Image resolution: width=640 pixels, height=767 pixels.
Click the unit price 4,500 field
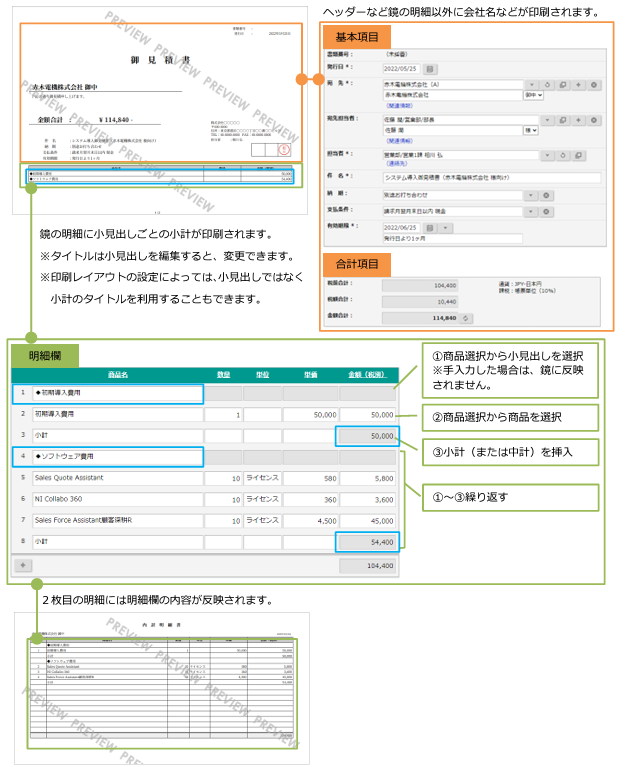coord(311,521)
